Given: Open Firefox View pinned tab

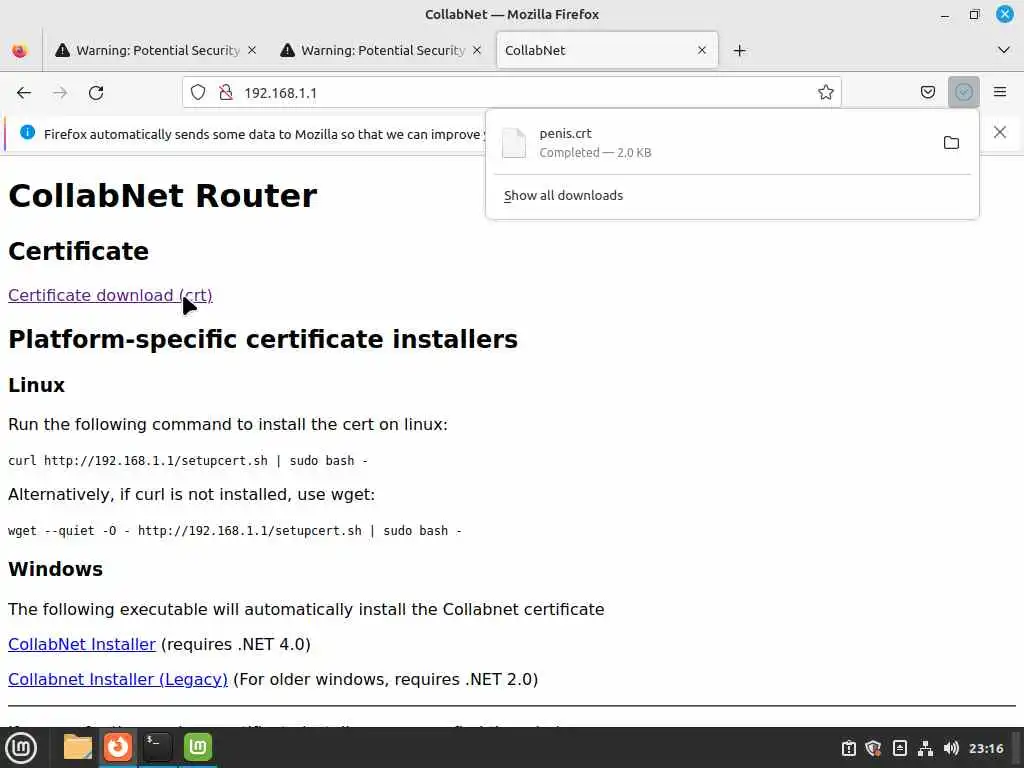Looking at the screenshot, I should tap(20, 50).
